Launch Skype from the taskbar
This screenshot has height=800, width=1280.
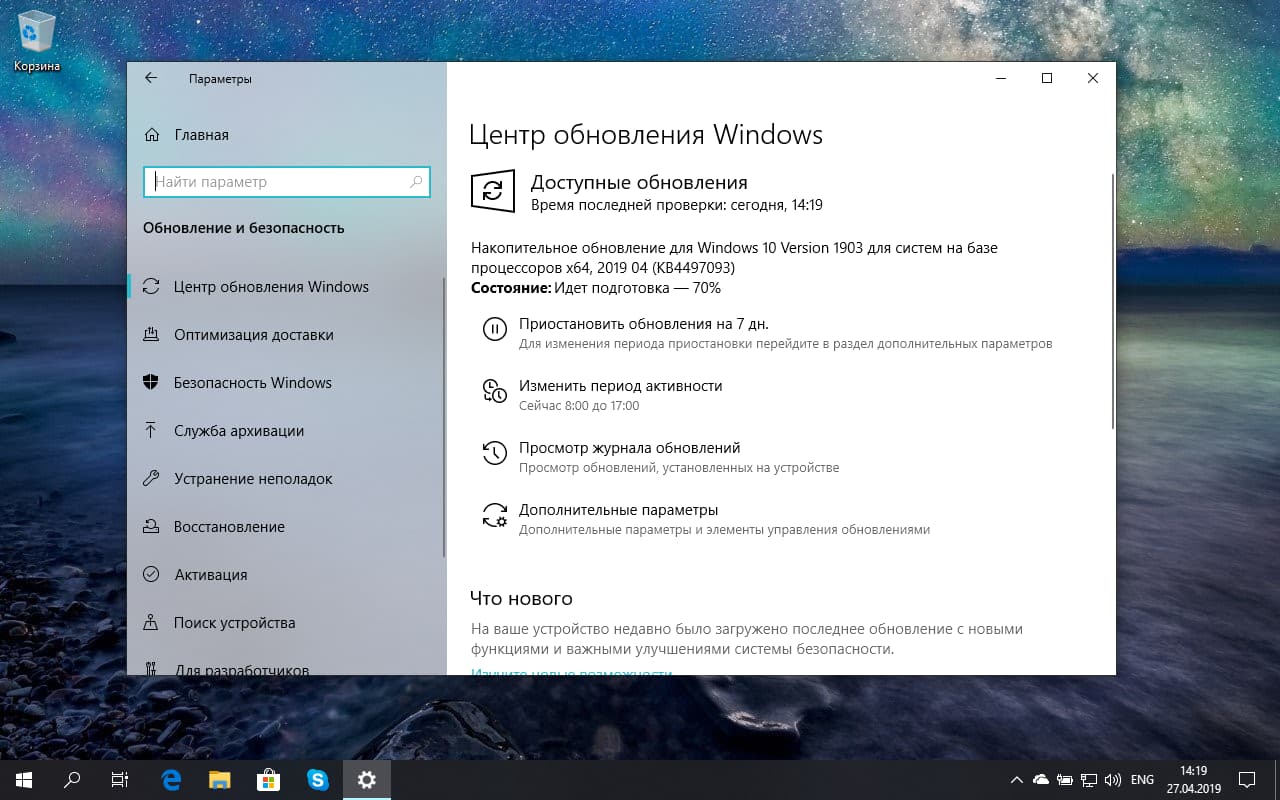click(318, 779)
